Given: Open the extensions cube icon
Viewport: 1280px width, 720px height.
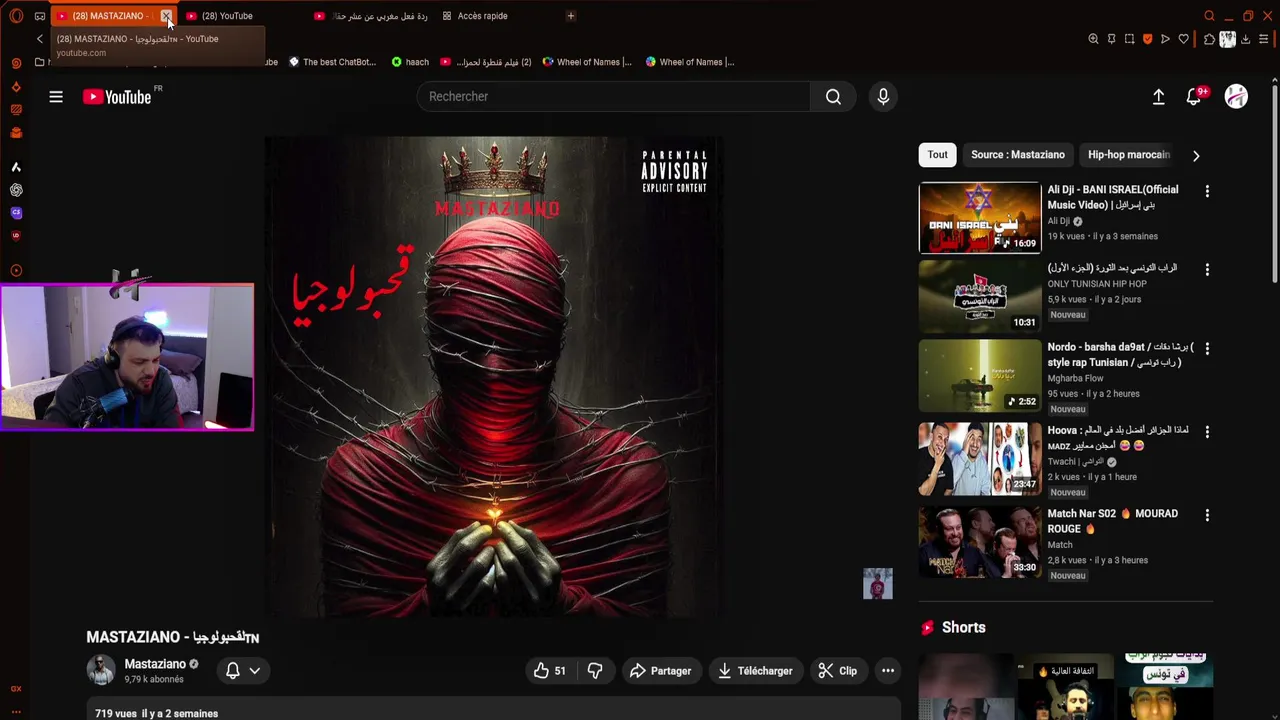Looking at the screenshot, I should click(x=1209, y=39).
